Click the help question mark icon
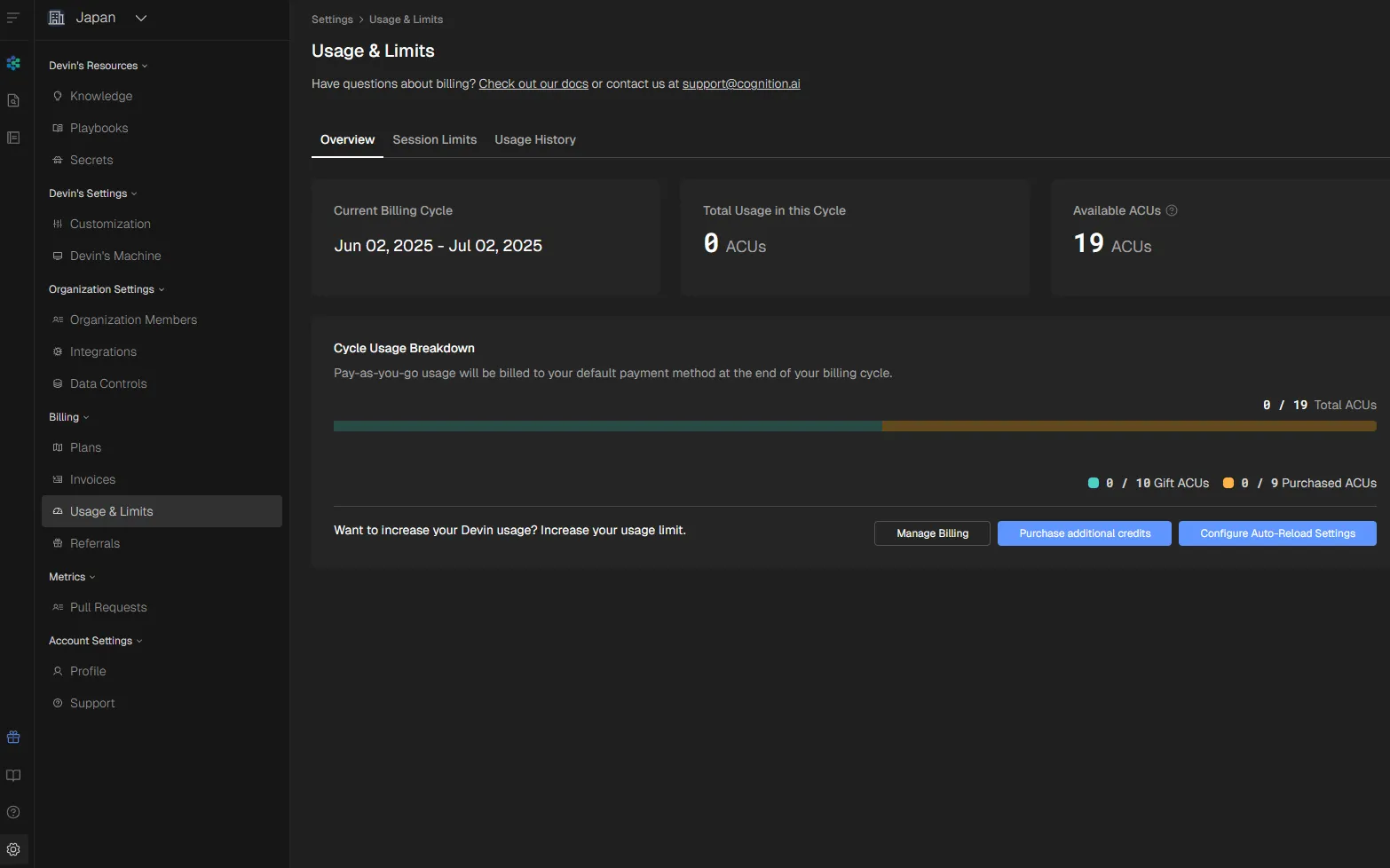Screen dimensions: 1390x868 [x=13, y=812]
